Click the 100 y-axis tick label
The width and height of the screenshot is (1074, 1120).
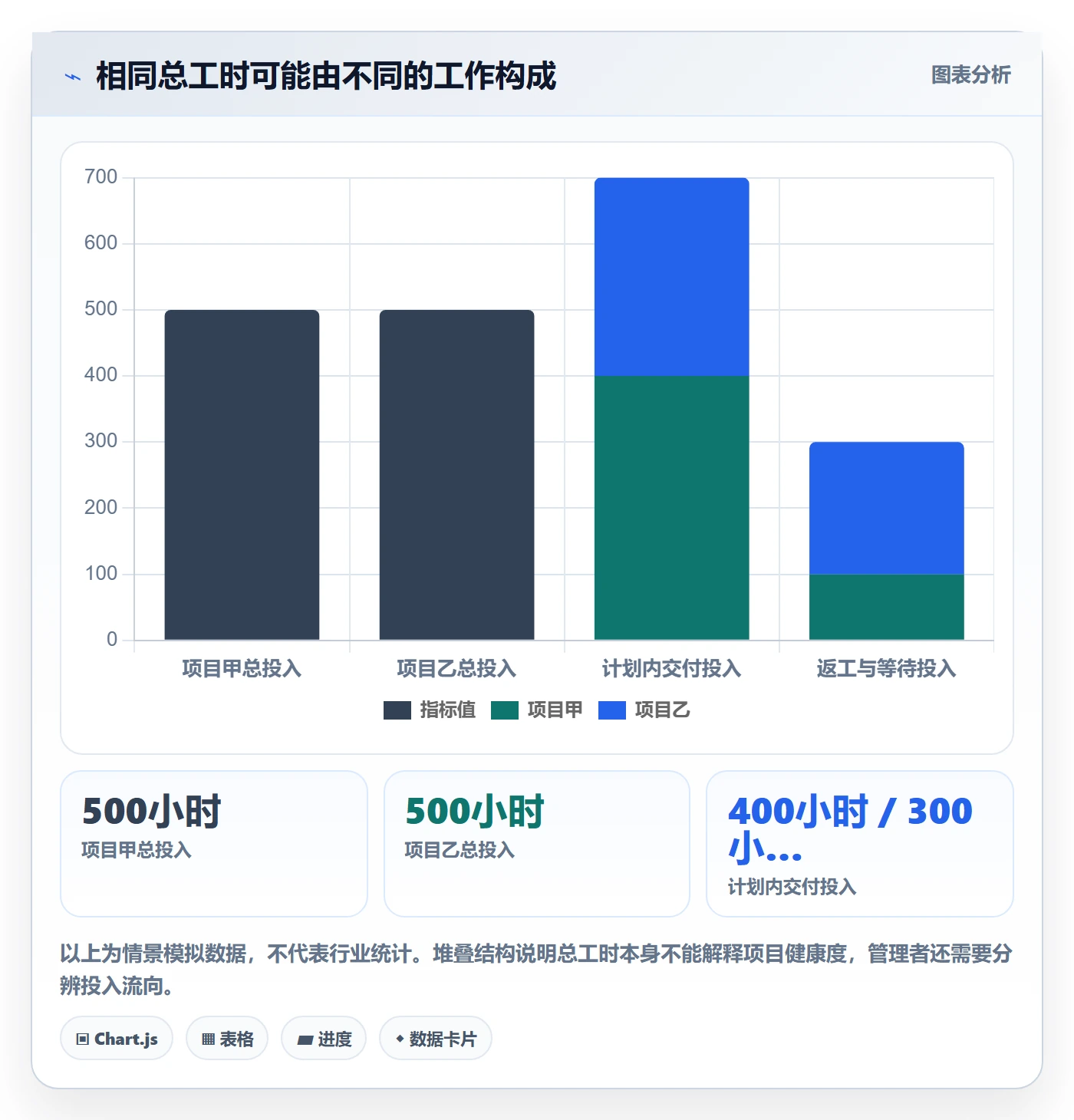click(100, 573)
